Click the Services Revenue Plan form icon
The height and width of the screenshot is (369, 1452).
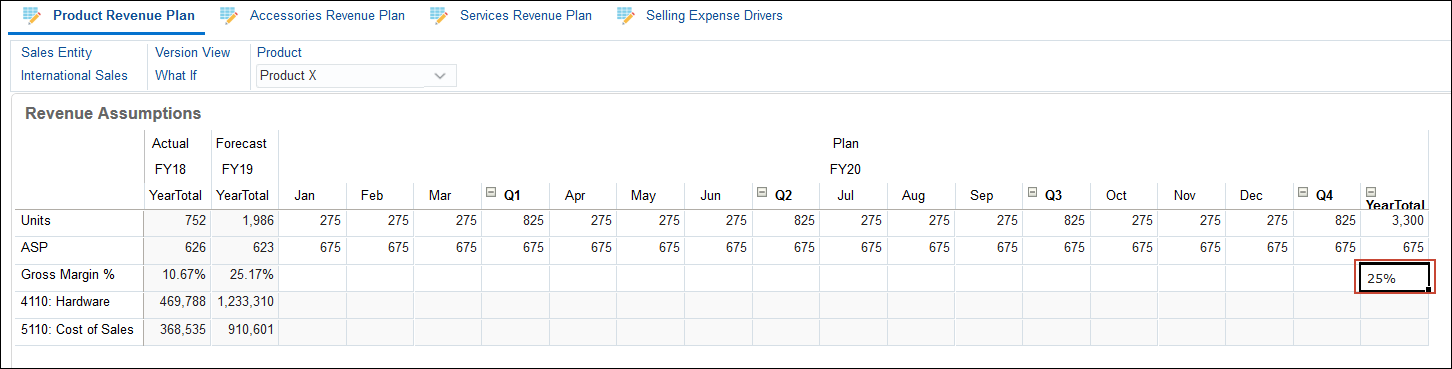coord(439,16)
